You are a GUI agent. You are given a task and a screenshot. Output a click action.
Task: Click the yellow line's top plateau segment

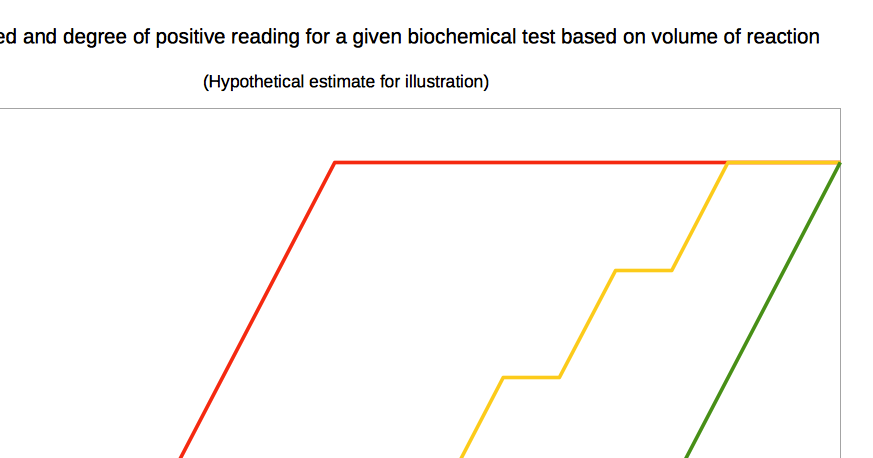784,162
